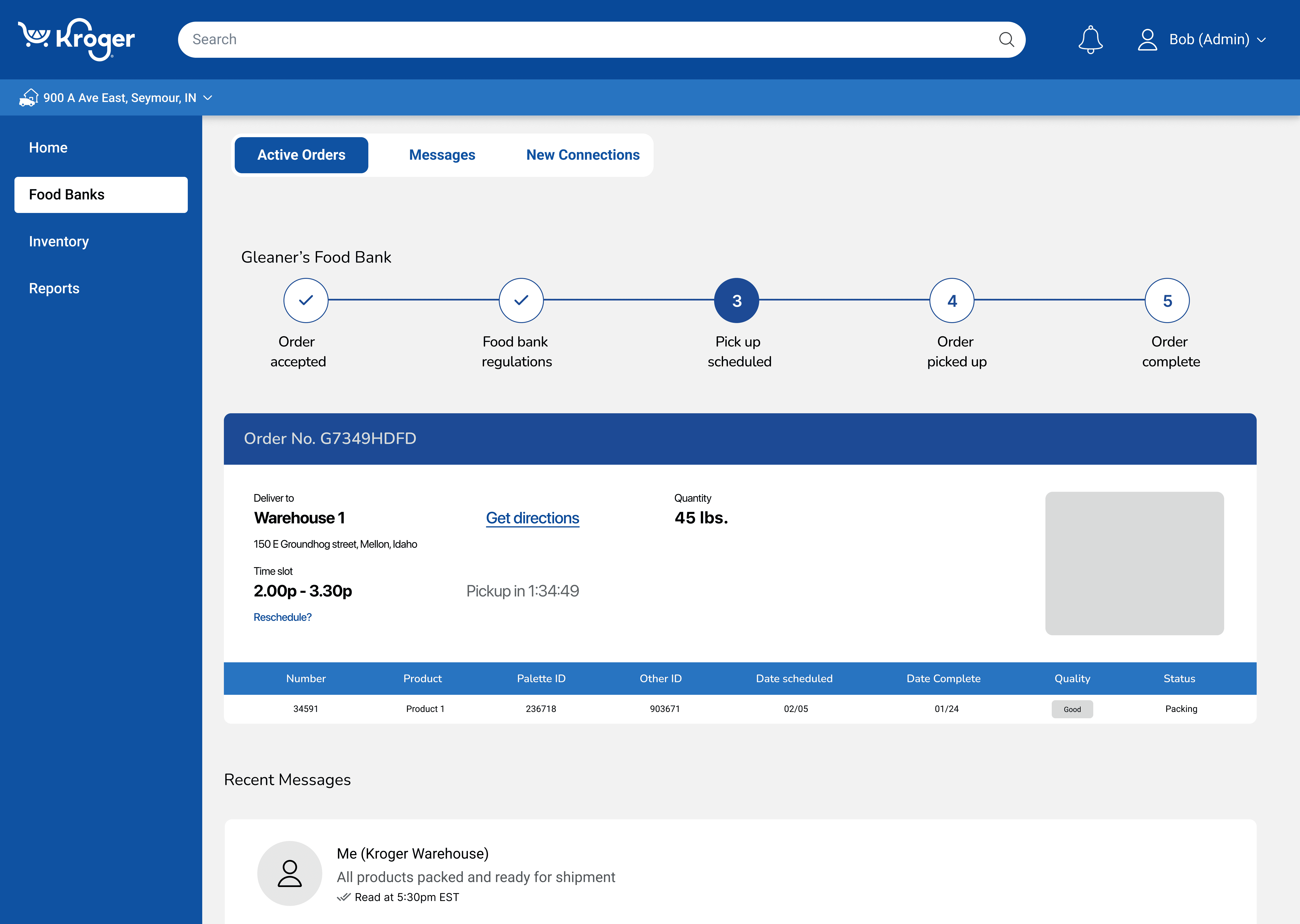This screenshot has width=1300, height=924.
Task: Expand the Bob (Admin) account dropdown
Action: tap(1261, 40)
